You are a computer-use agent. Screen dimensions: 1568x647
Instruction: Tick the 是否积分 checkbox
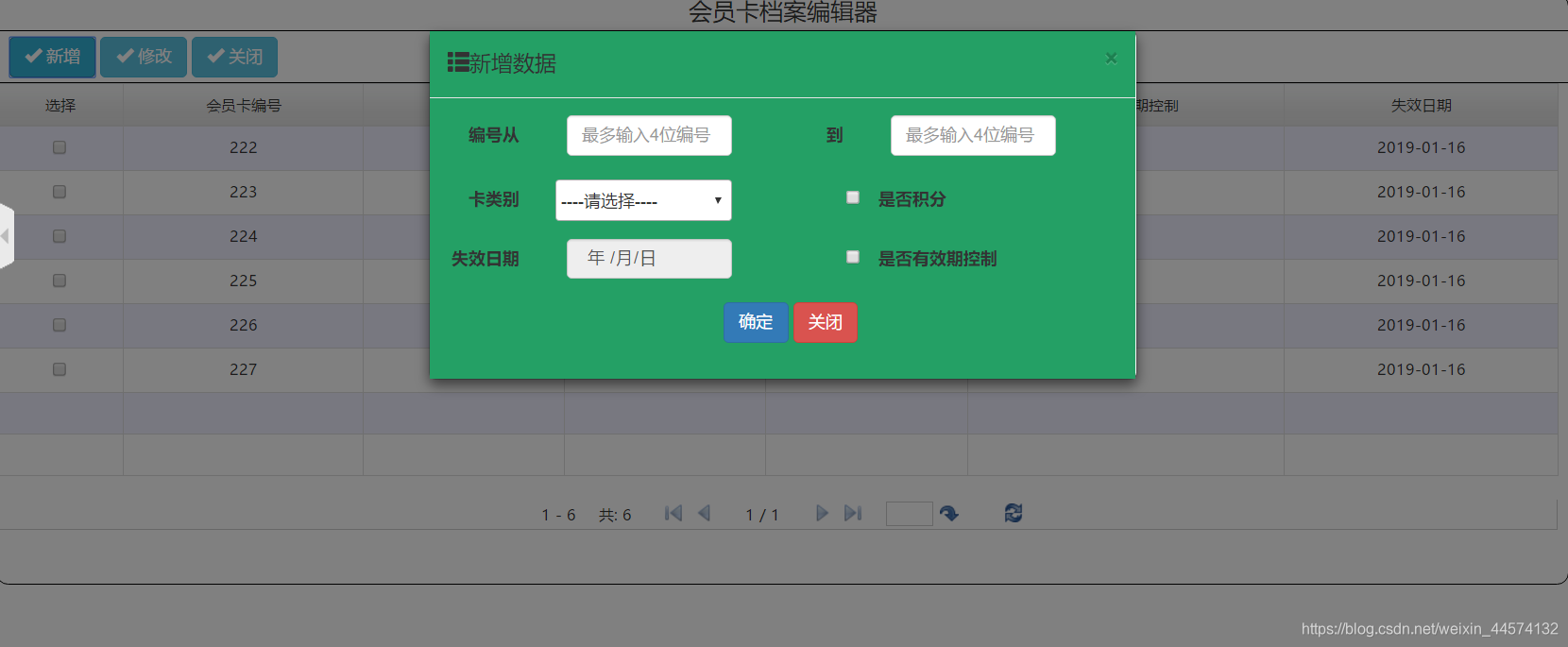pyautogui.click(x=853, y=197)
